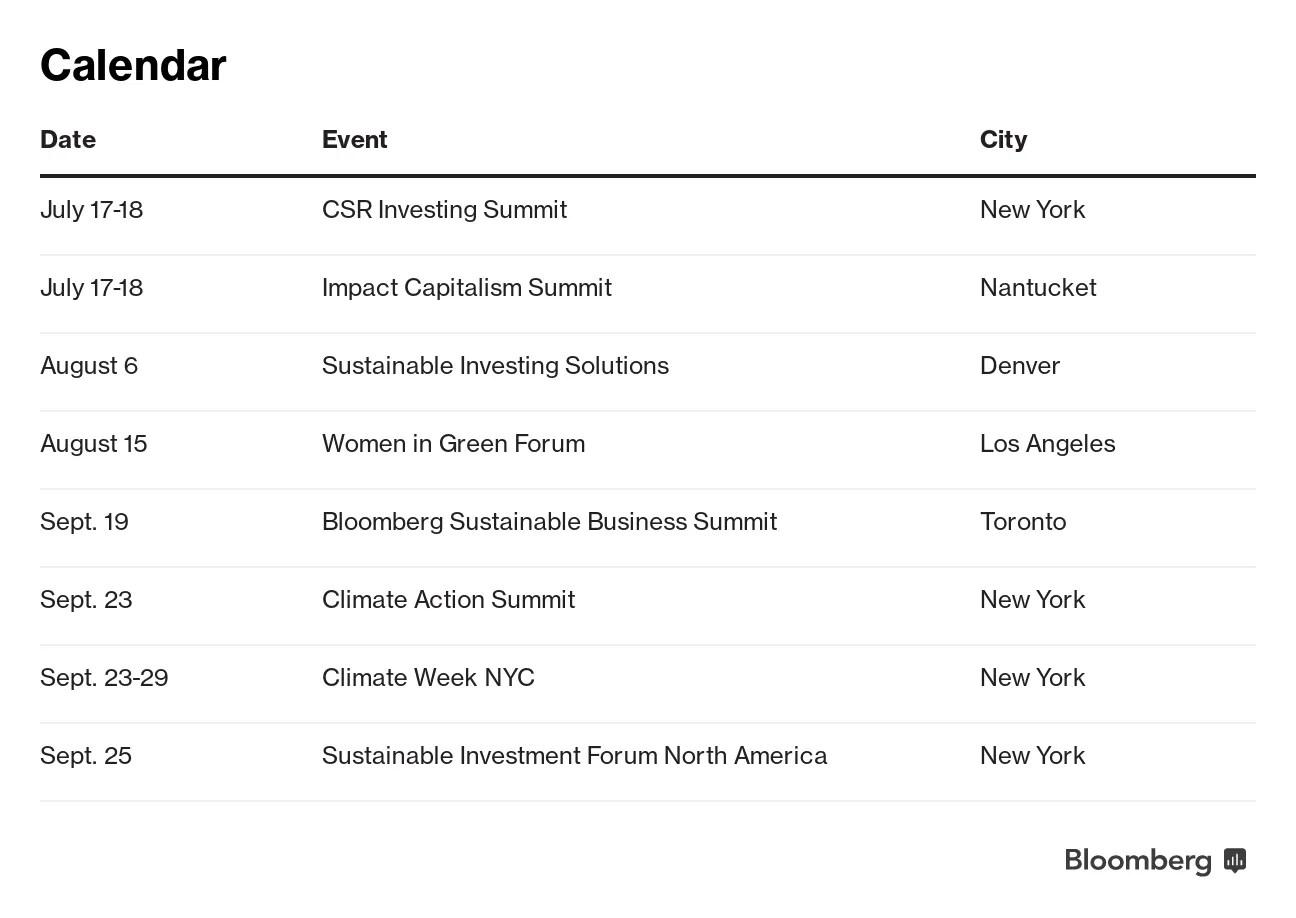1296x918 pixels.
Task: Open the Women in Green Forum entry
Action: click(x=453, y=444)
